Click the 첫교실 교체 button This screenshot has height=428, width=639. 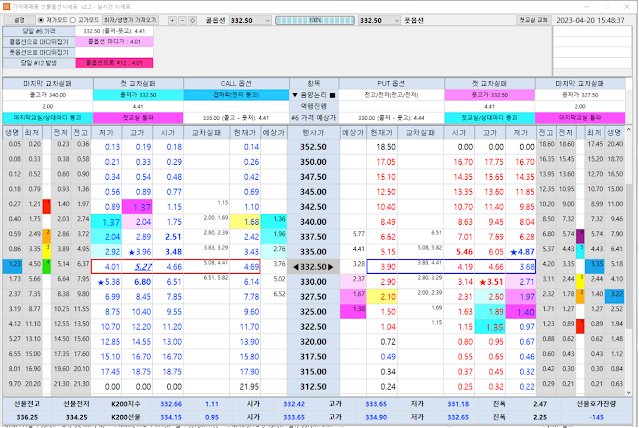click(533, 20)
